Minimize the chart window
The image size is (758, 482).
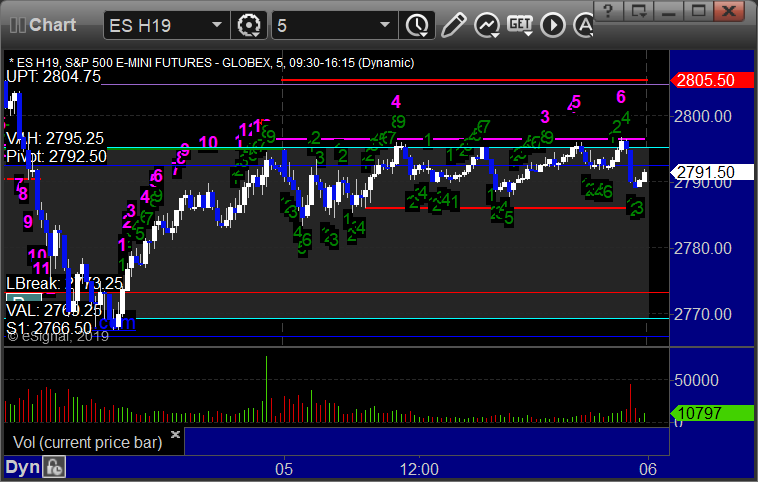(x=668, y=11)
